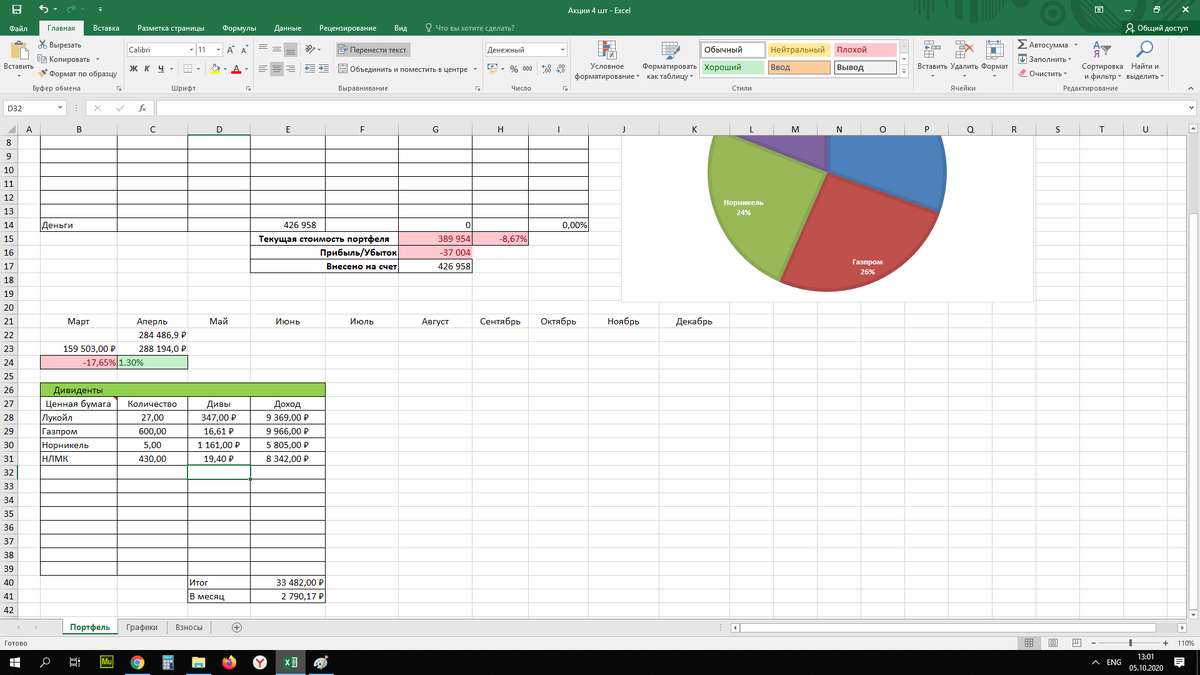Click the Increase Indent icon
This screenshot has height=675, width=1200.
[326, 69]
